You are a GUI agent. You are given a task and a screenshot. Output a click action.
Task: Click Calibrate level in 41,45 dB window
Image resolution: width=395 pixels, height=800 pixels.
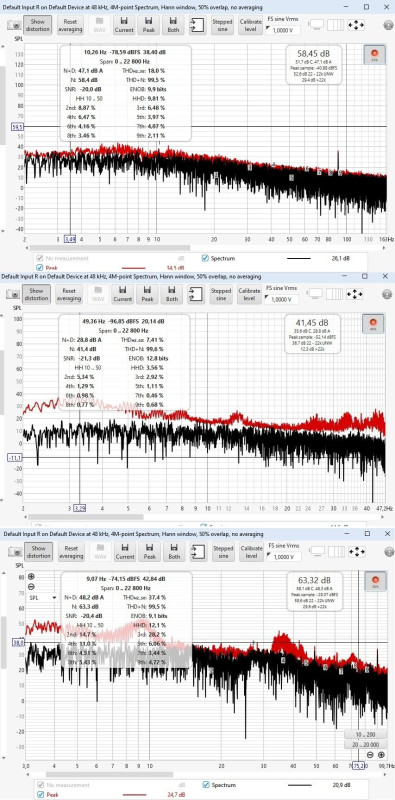[248, 294]
